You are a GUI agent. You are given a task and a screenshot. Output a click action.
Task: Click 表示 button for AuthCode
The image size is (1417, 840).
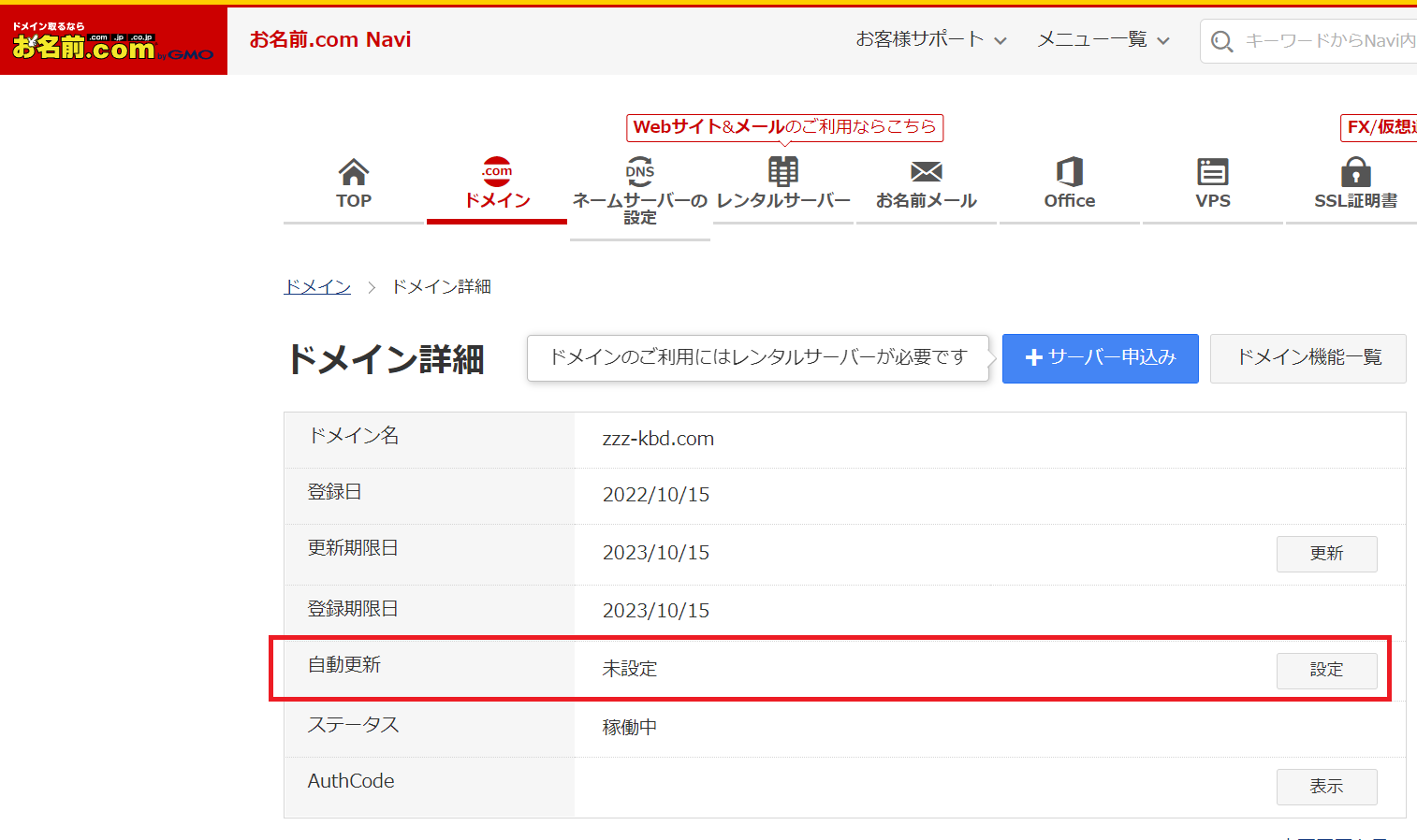(1326, 787)
